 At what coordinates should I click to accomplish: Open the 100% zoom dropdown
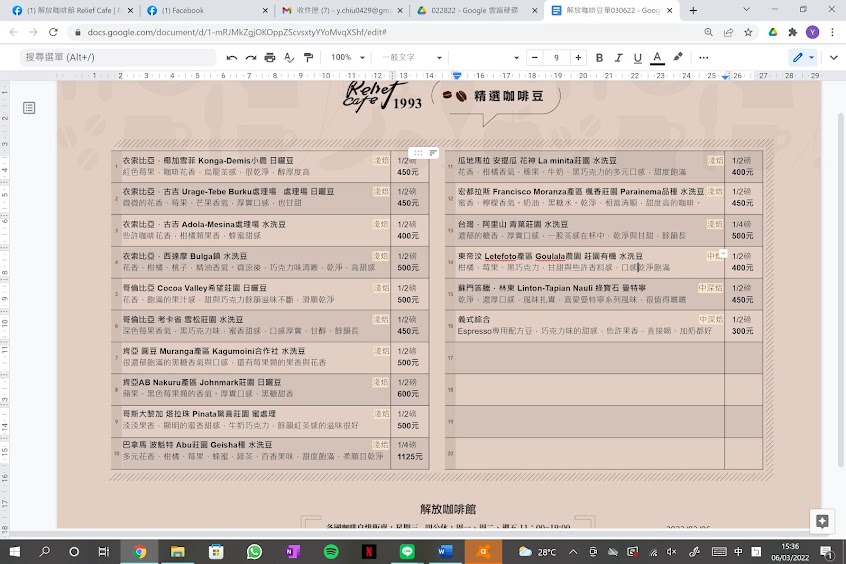[x=348, y=57]
